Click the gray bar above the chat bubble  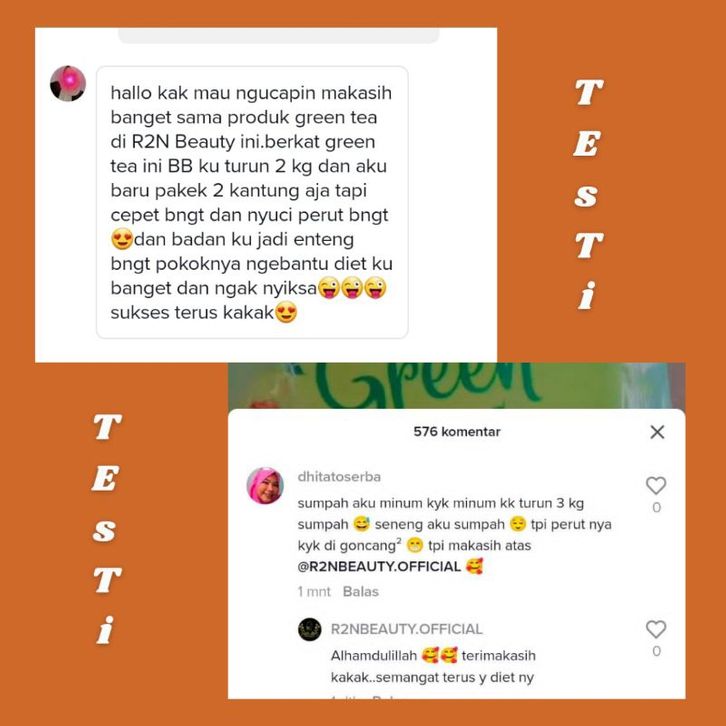pyautogui.click(x=278, y=36)
